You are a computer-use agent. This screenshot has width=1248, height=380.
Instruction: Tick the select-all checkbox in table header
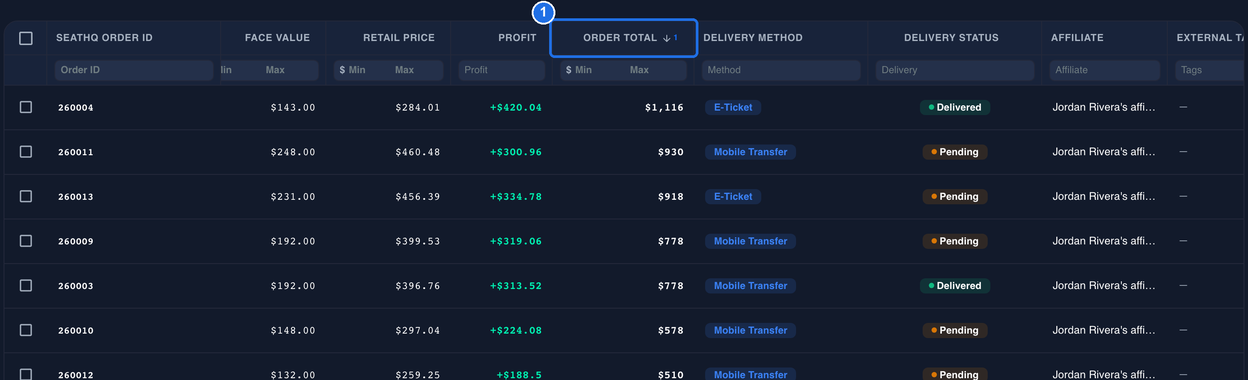tap(26, 38)
